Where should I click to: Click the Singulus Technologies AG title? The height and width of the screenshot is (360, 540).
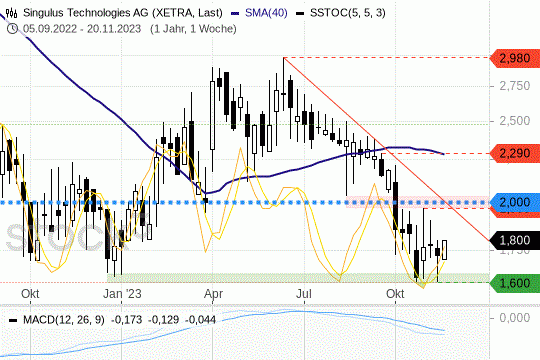tap(123, 13)
